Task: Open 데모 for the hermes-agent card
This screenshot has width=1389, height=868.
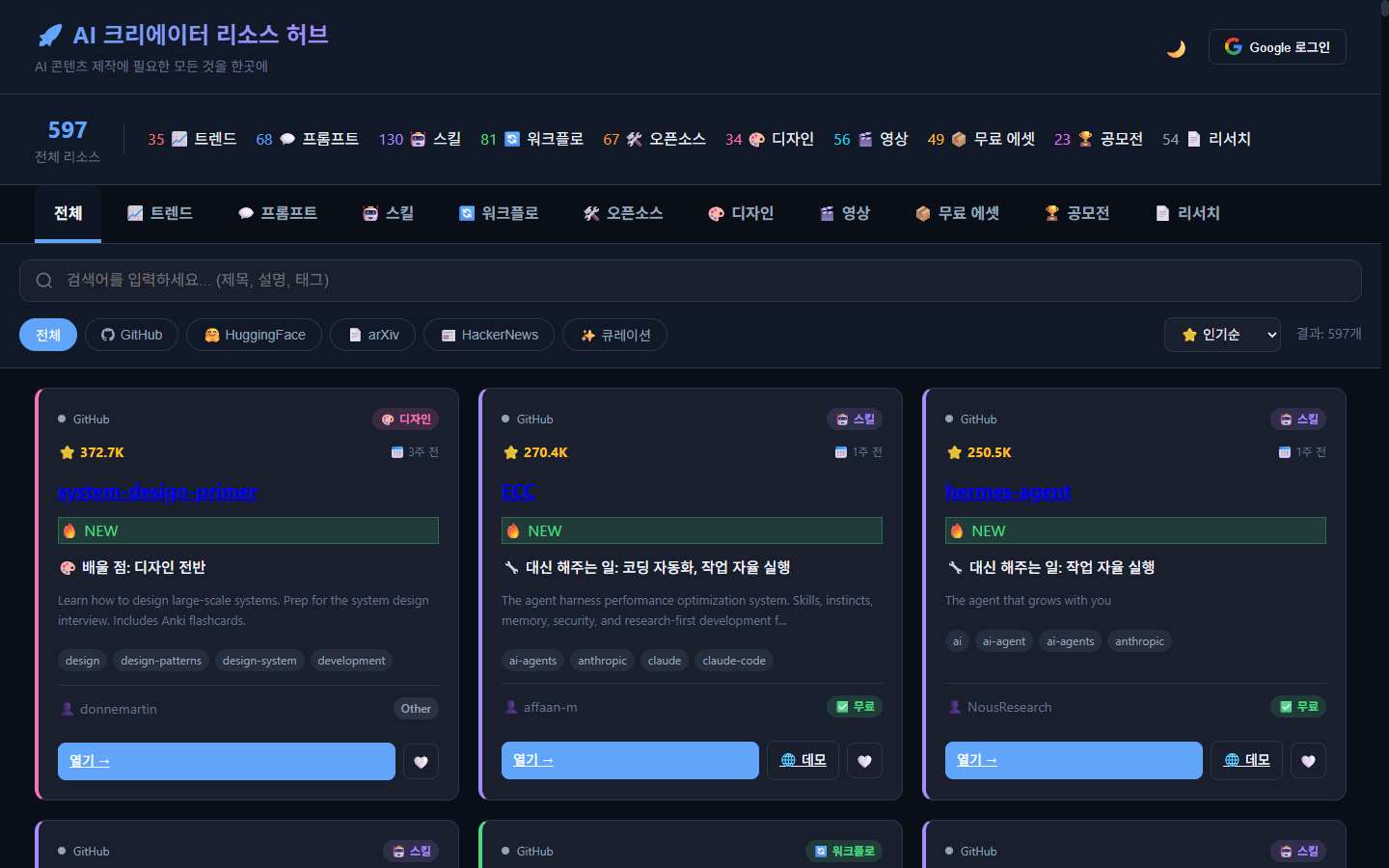Action: pos(1246,760)
